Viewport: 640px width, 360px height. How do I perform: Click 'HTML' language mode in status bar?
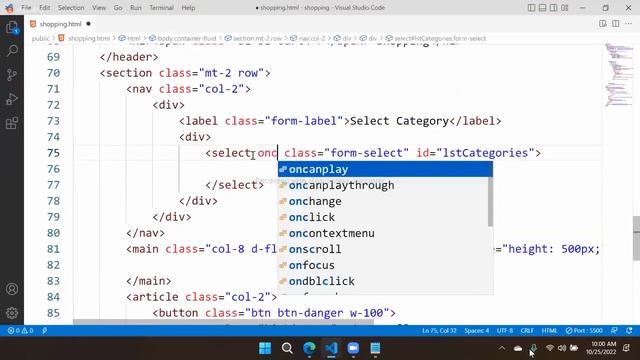pyautogui.click(x=549, y=331)
